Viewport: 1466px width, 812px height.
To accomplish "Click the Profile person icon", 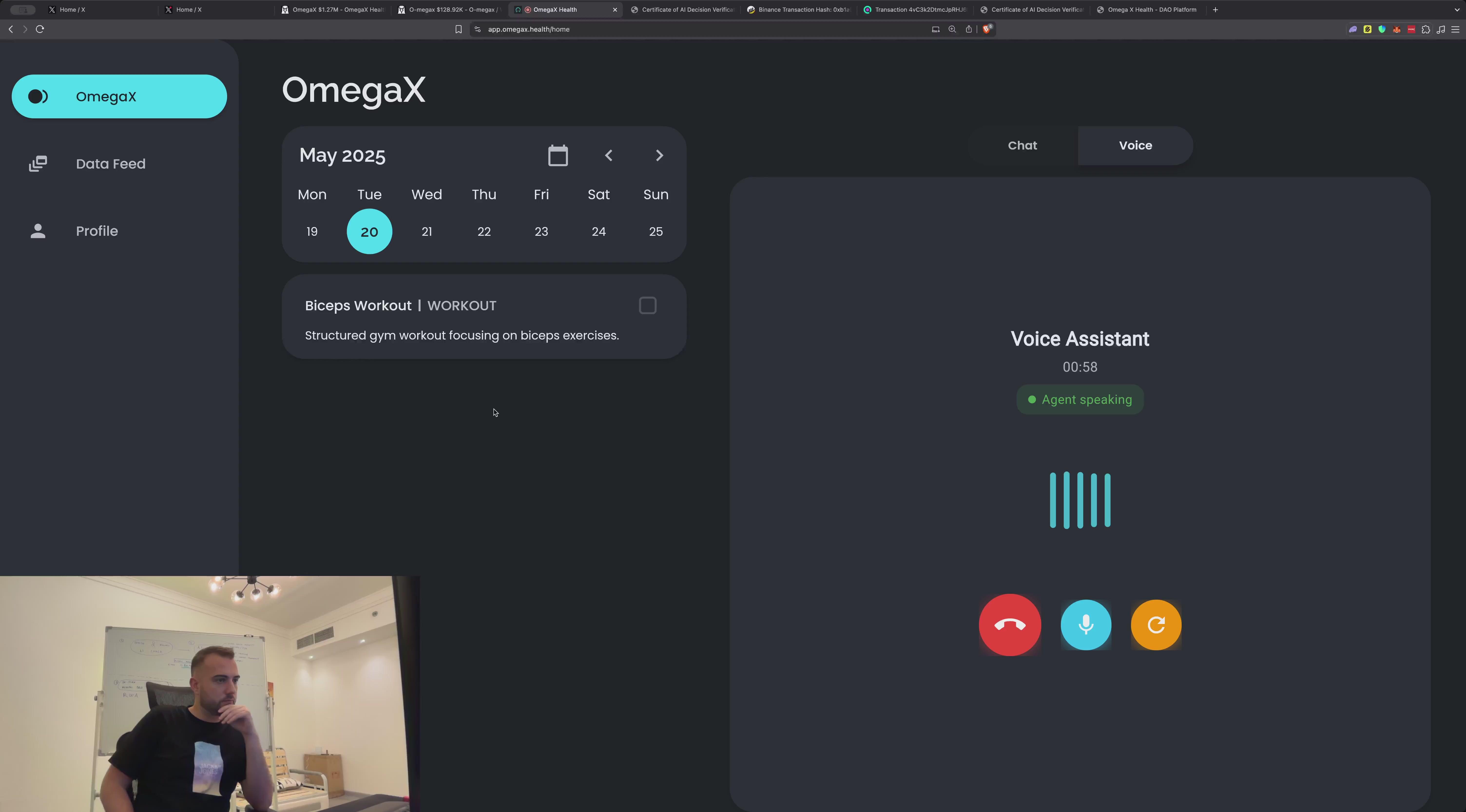I will coord(38,231).
